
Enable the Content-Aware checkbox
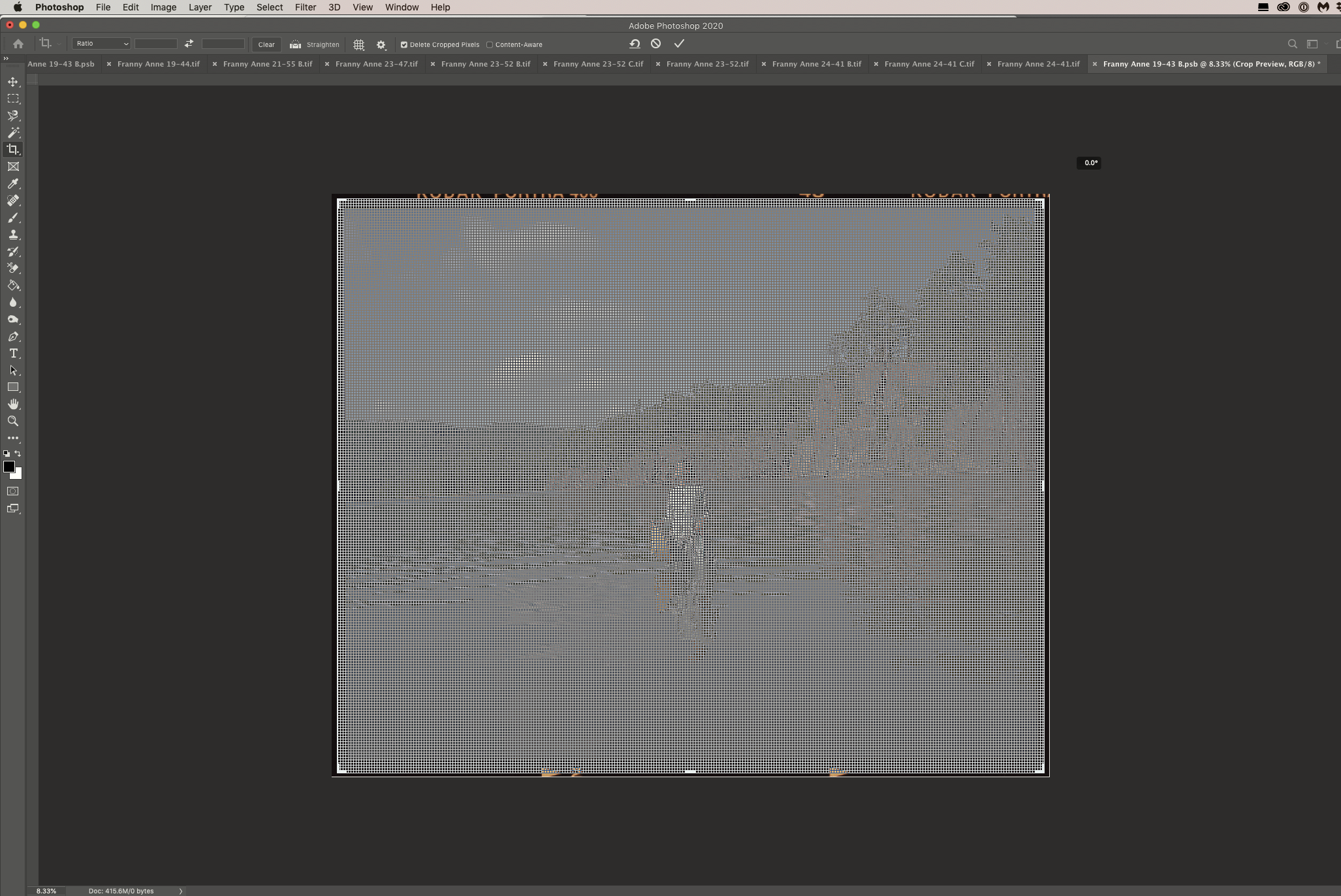point(490,45)
